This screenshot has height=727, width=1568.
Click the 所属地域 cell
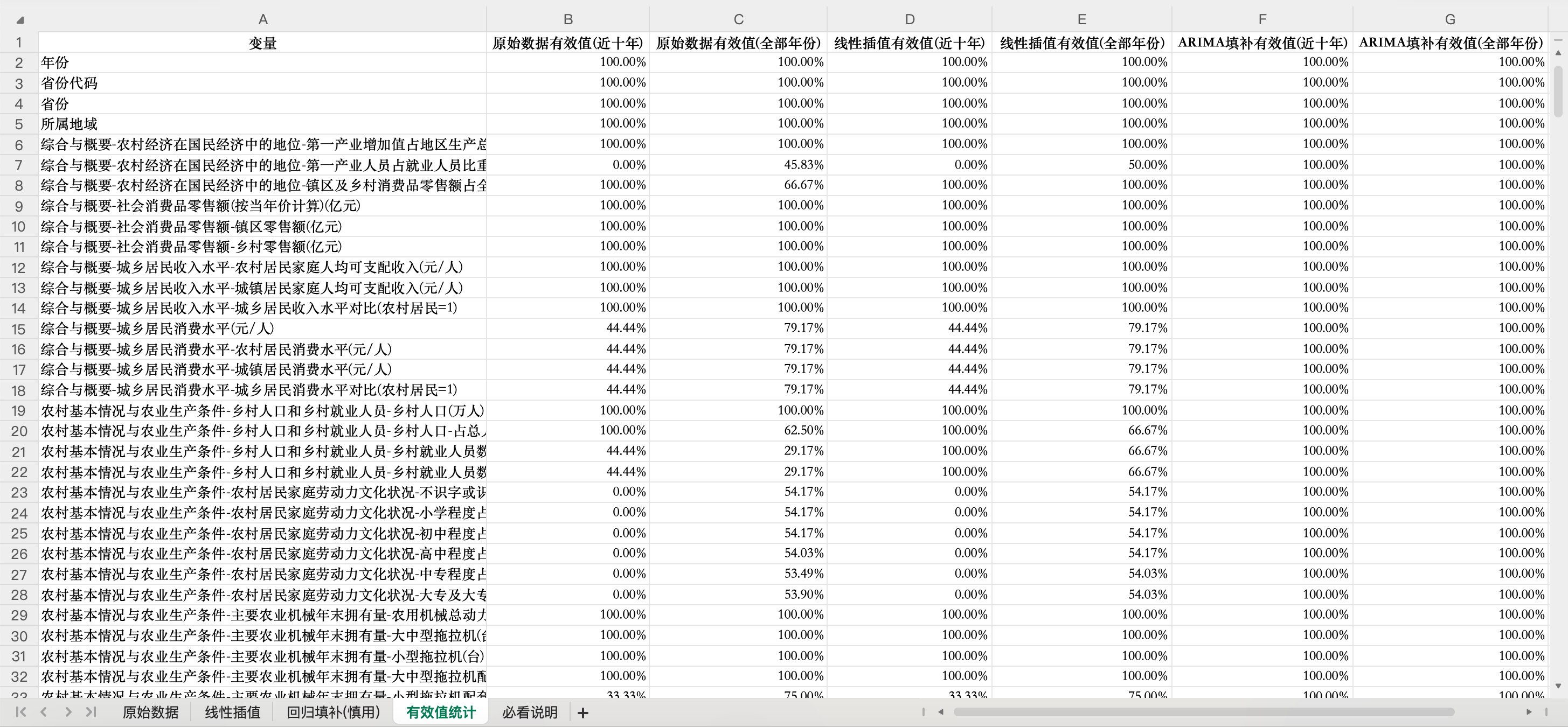(x=263, y=124)
